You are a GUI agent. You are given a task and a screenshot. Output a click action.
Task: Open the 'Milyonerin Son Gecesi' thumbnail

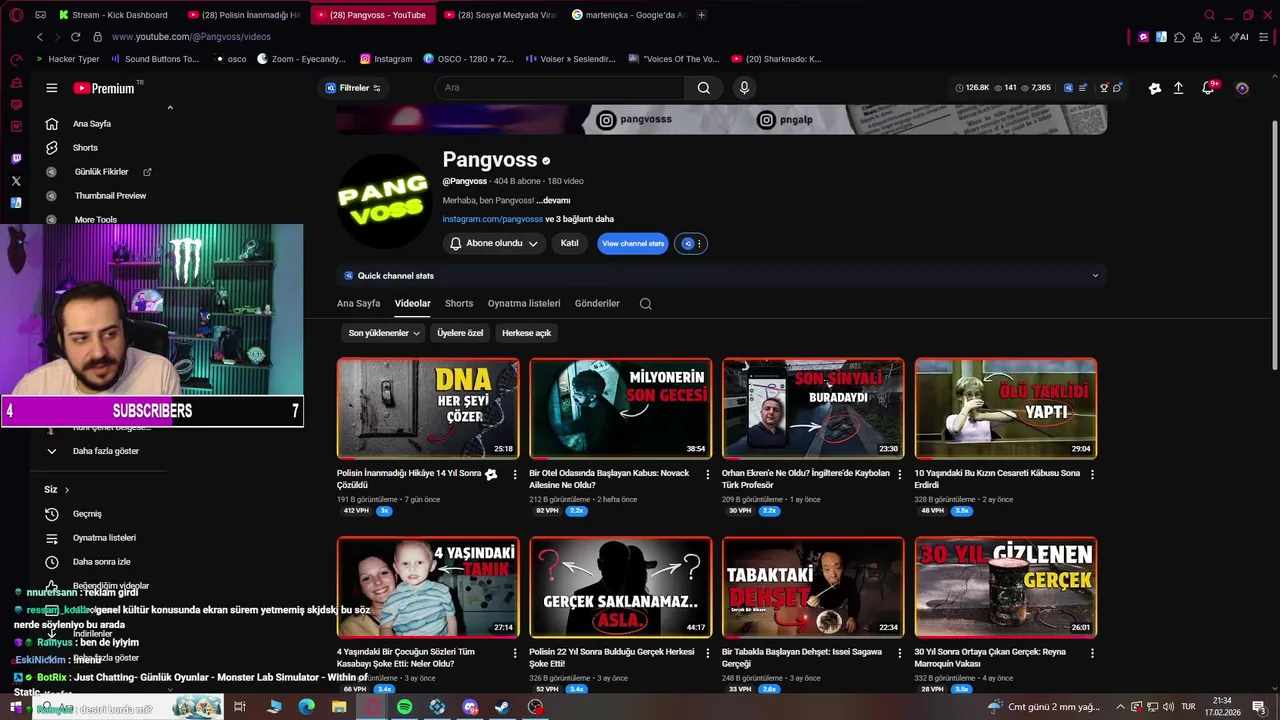click(x=621, y=408)
